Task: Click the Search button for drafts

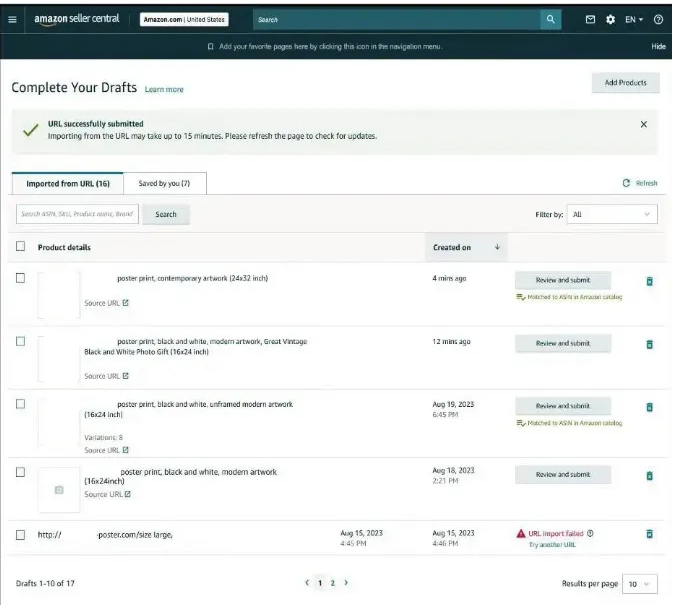Action: [x=166, y=214]
